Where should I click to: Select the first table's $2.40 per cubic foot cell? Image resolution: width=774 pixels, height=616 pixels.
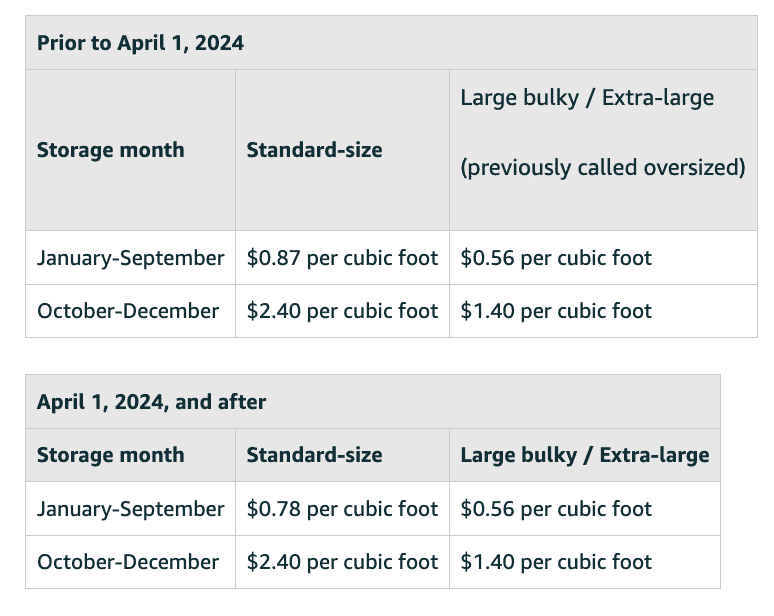coord(342,311)
